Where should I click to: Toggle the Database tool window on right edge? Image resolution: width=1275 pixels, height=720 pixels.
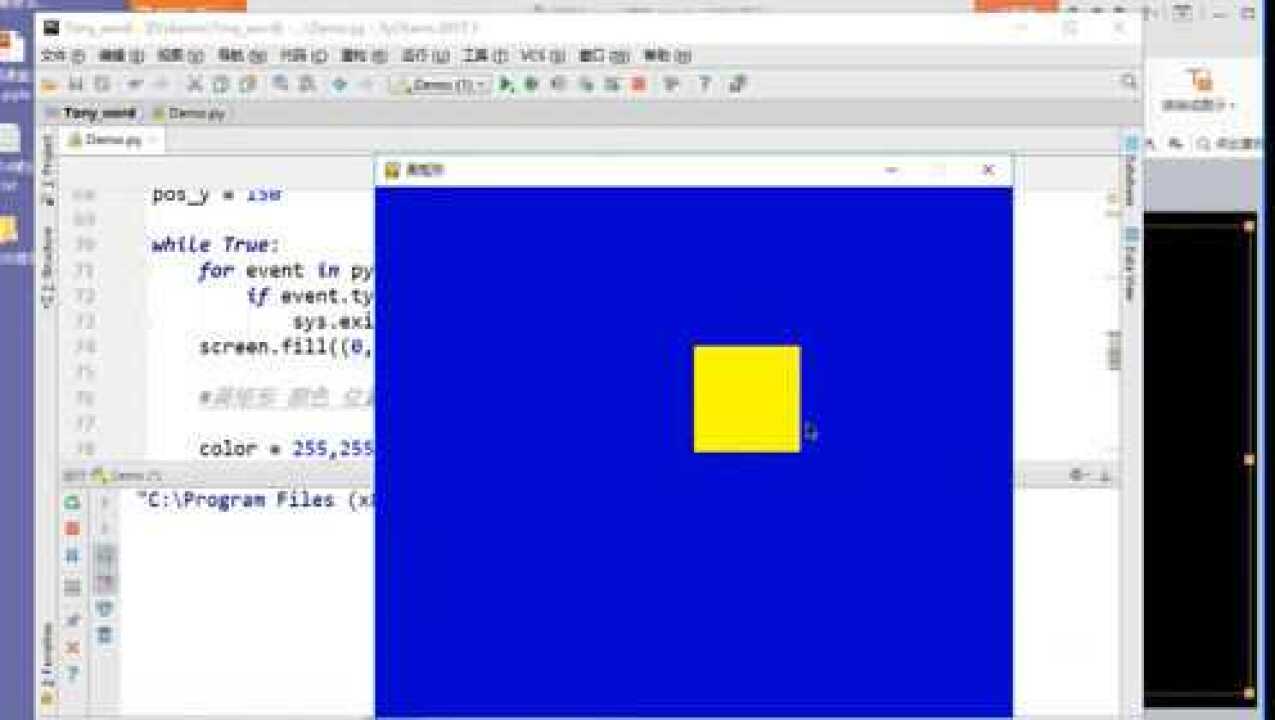point(1131,170)
